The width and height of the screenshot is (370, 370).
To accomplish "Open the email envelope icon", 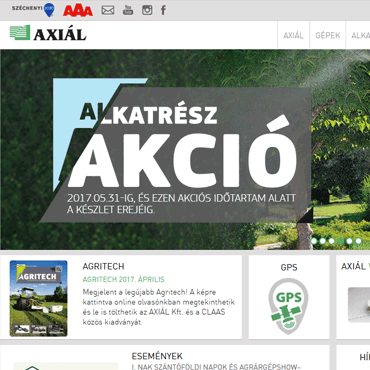I will coord(108,10).
